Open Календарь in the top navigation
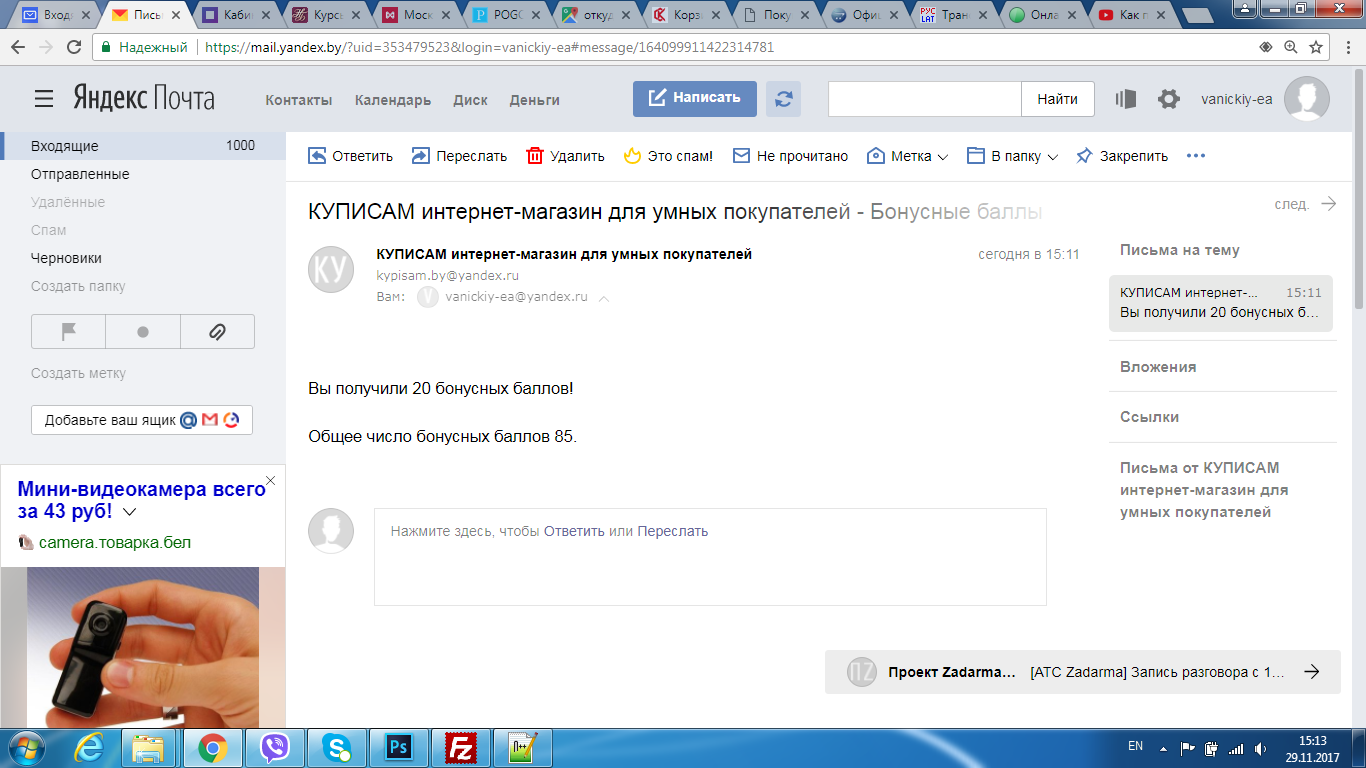1366x768 pixels. click(393, 100)
